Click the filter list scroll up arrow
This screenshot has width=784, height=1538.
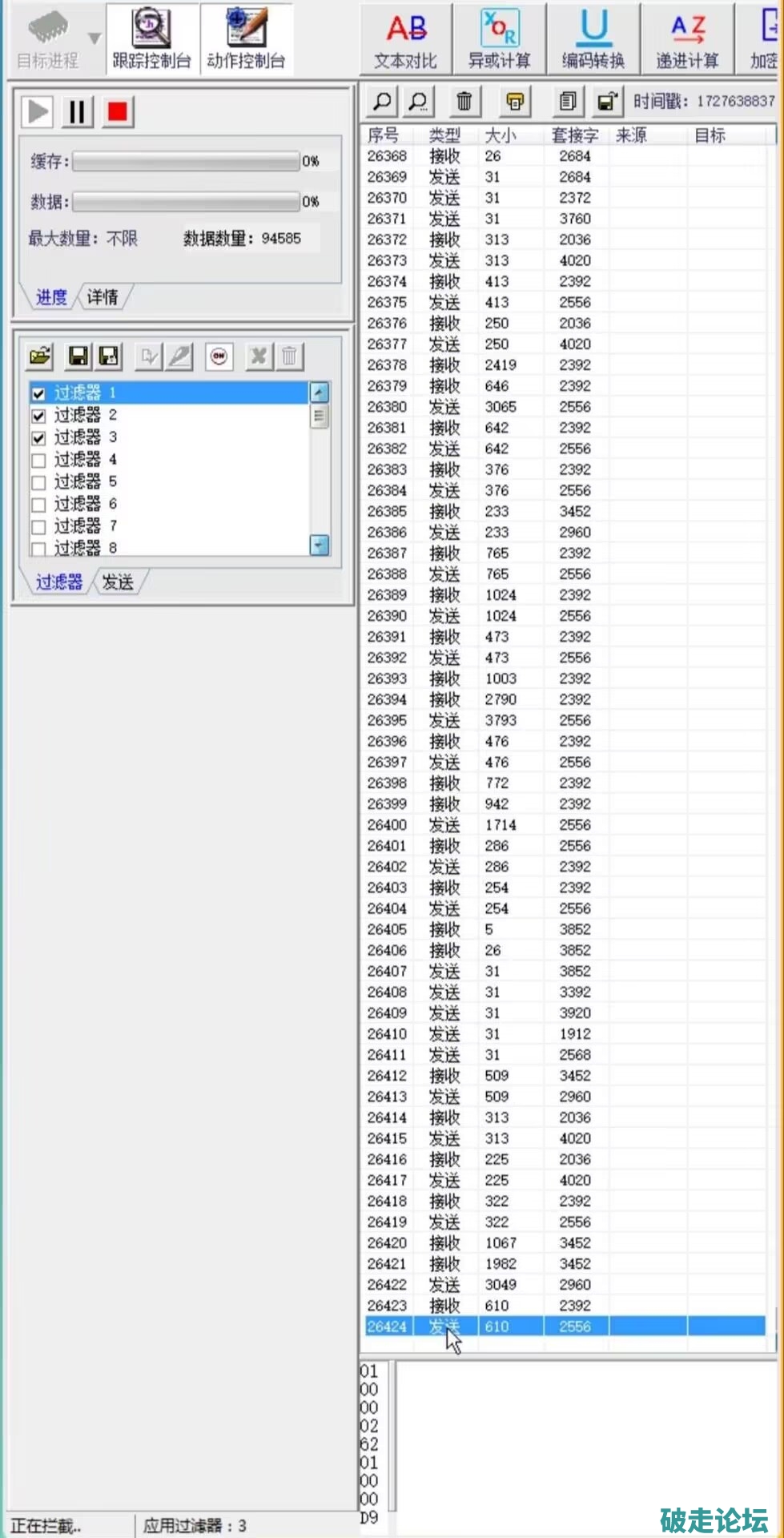(x=319, y=393)
